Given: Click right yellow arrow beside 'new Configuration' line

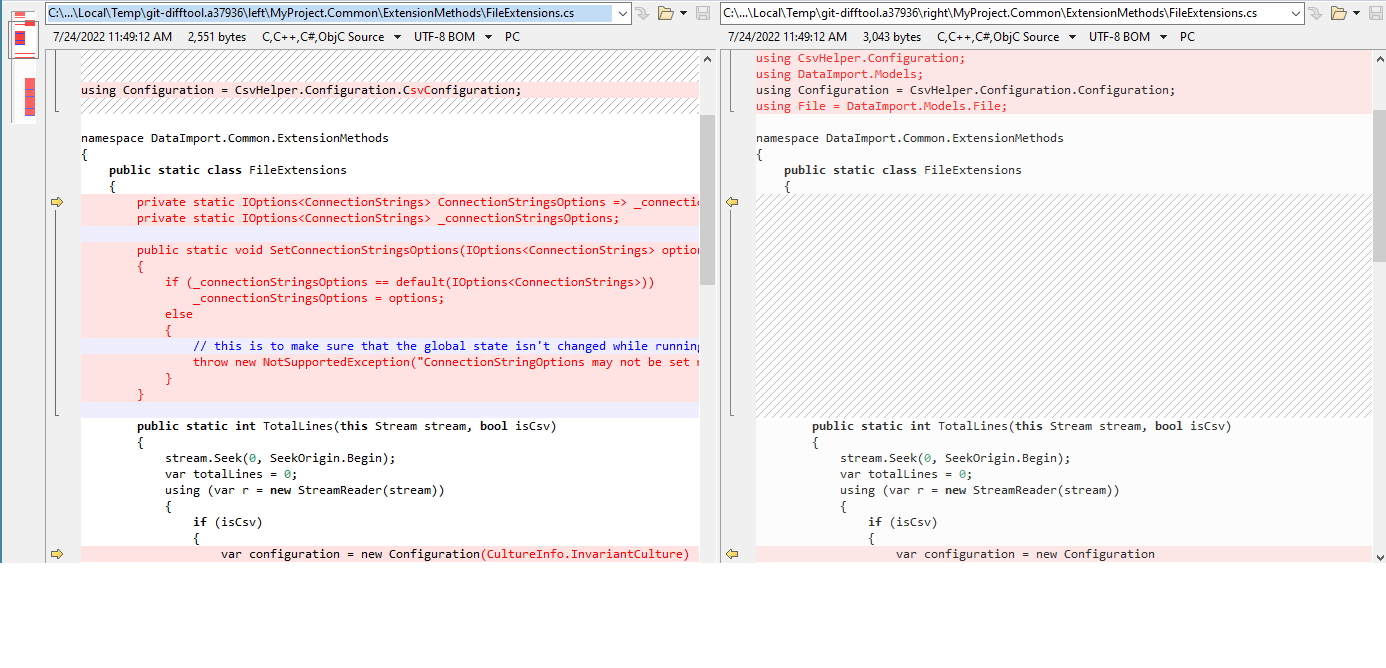Looking at the screenshot, I should point(732,554).
